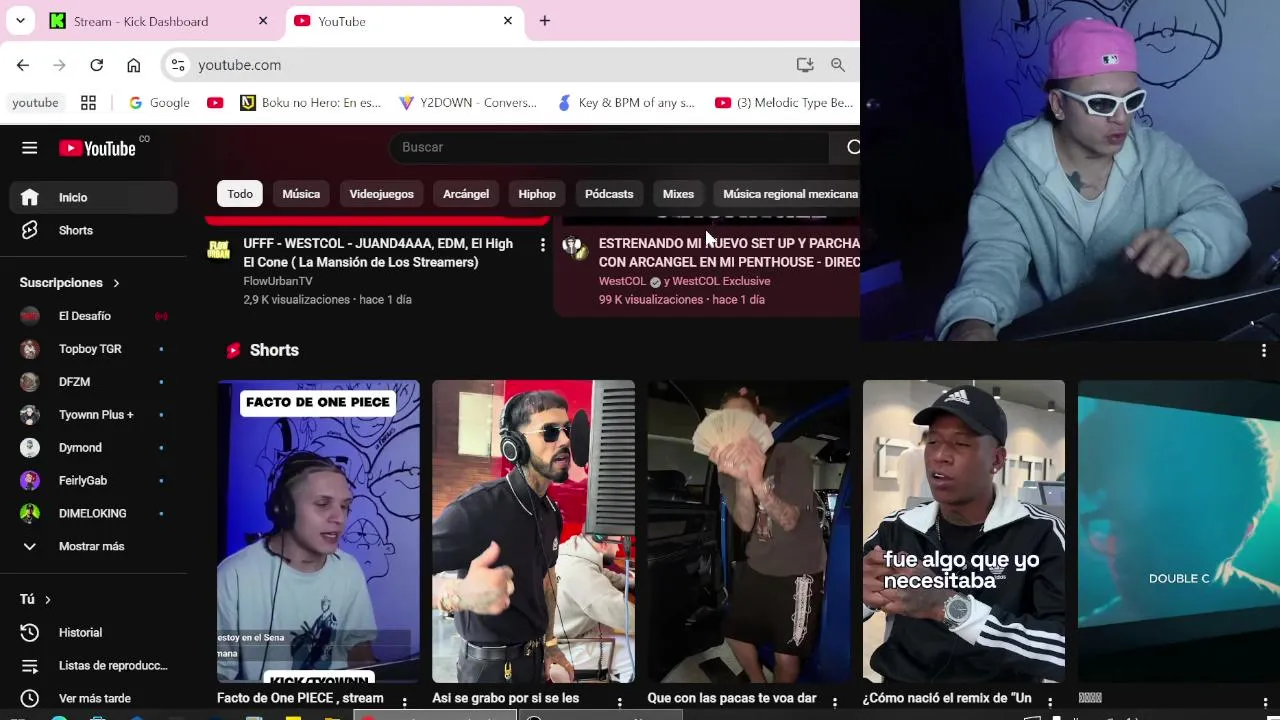Click the Buscar search field

[x=609, y=147]
